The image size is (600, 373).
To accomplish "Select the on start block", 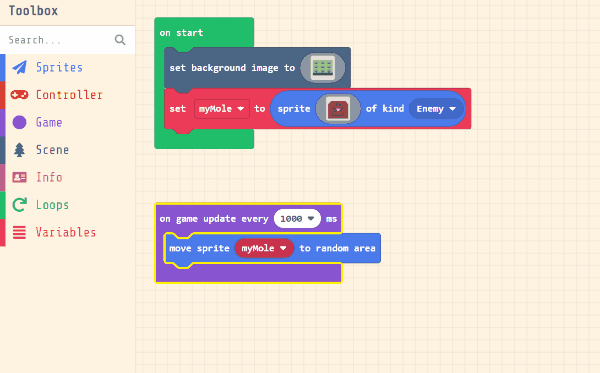I will (181, 33).
